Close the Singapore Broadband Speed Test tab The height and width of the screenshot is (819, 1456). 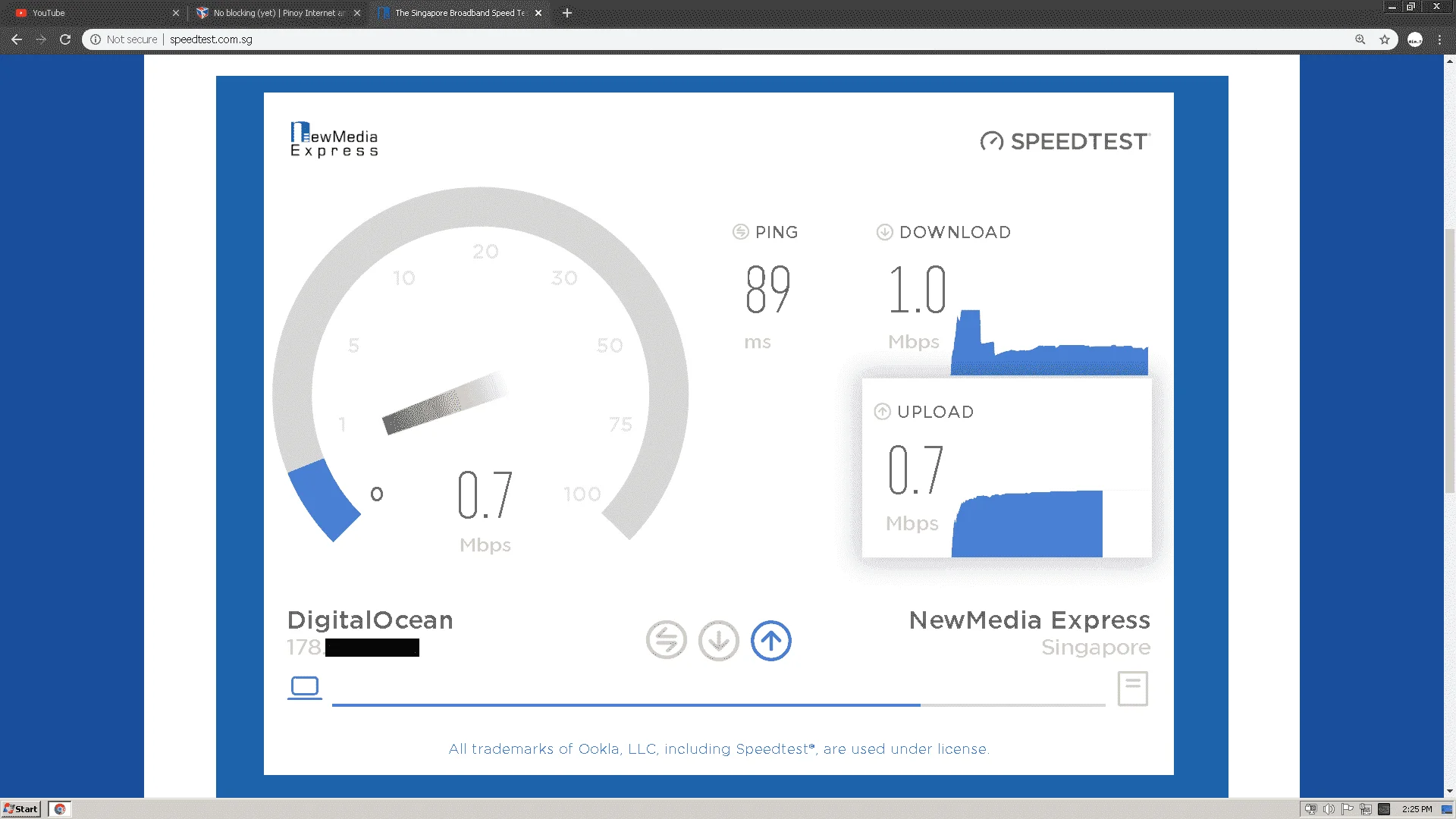tap(538, 13)
